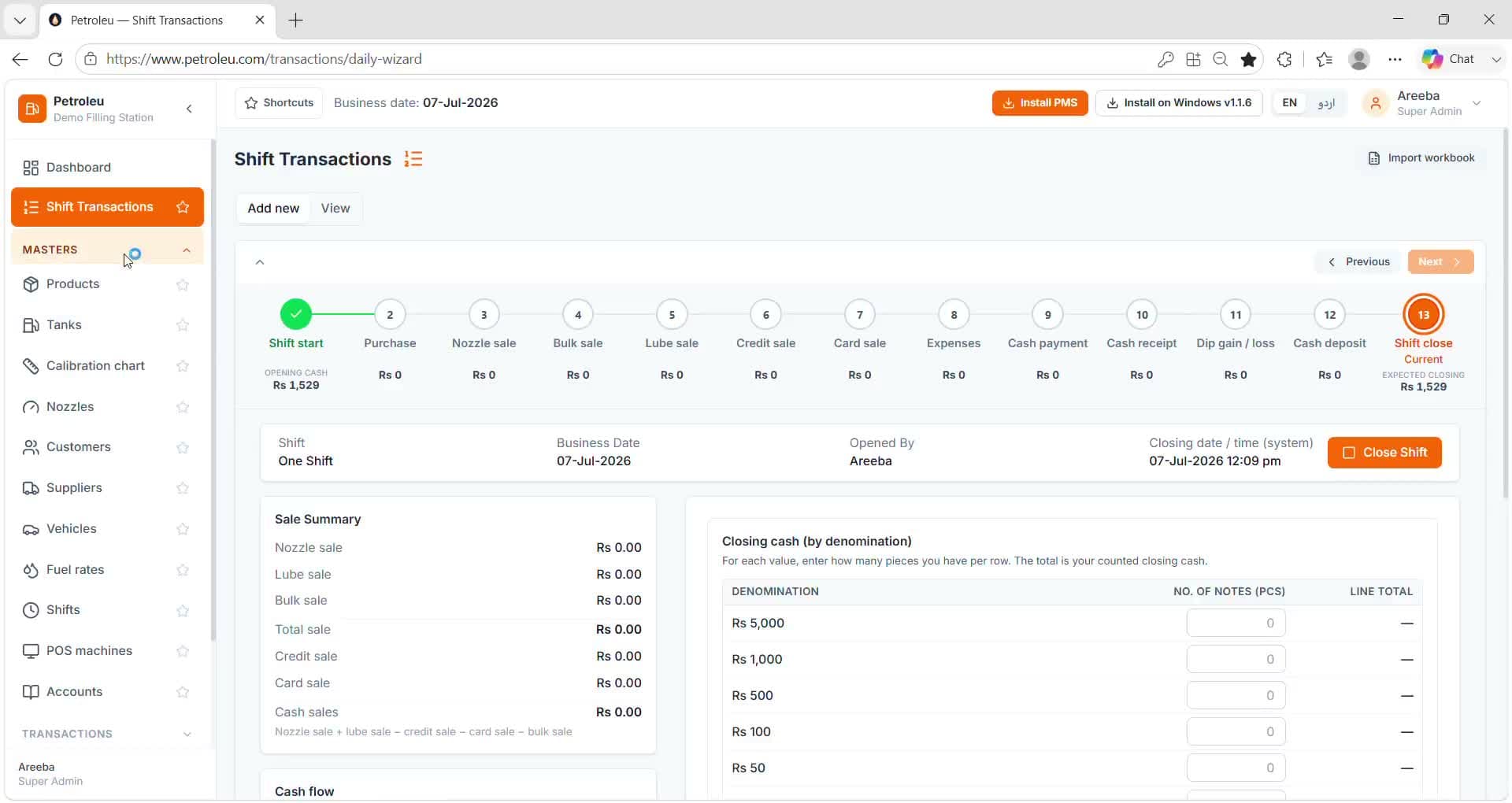
Task: Click the Fuel rates droplet icon
Action: pyautogui.click(x=31, y=570)
